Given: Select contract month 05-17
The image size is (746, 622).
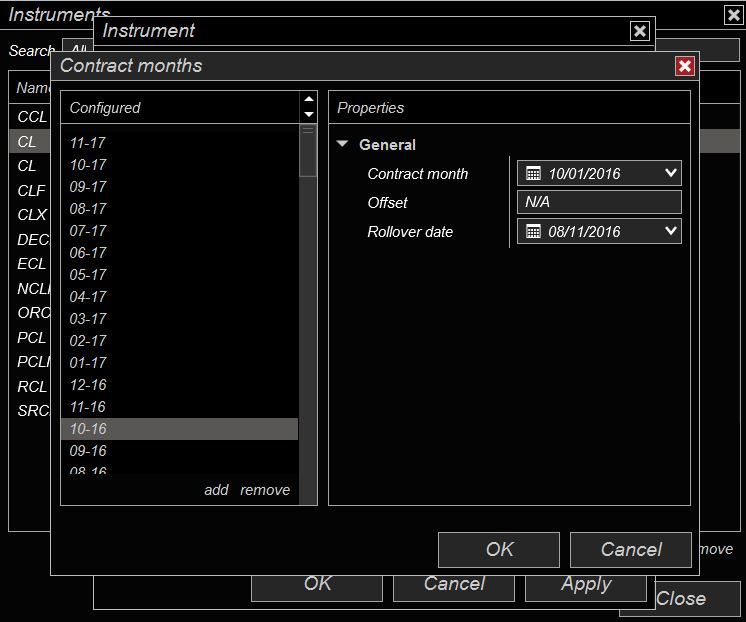Looking at the screenshot, I should click(179, 275).
